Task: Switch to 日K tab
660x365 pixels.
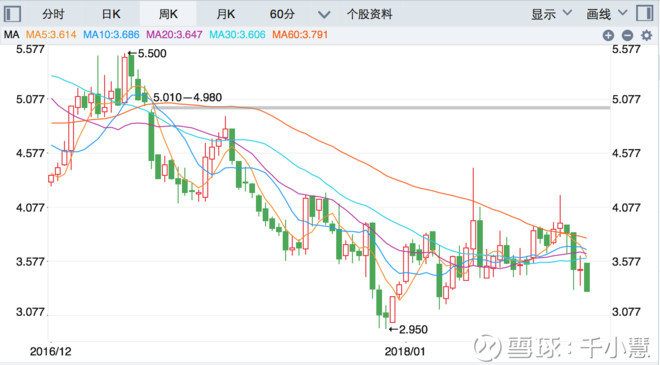Action: 111,14
